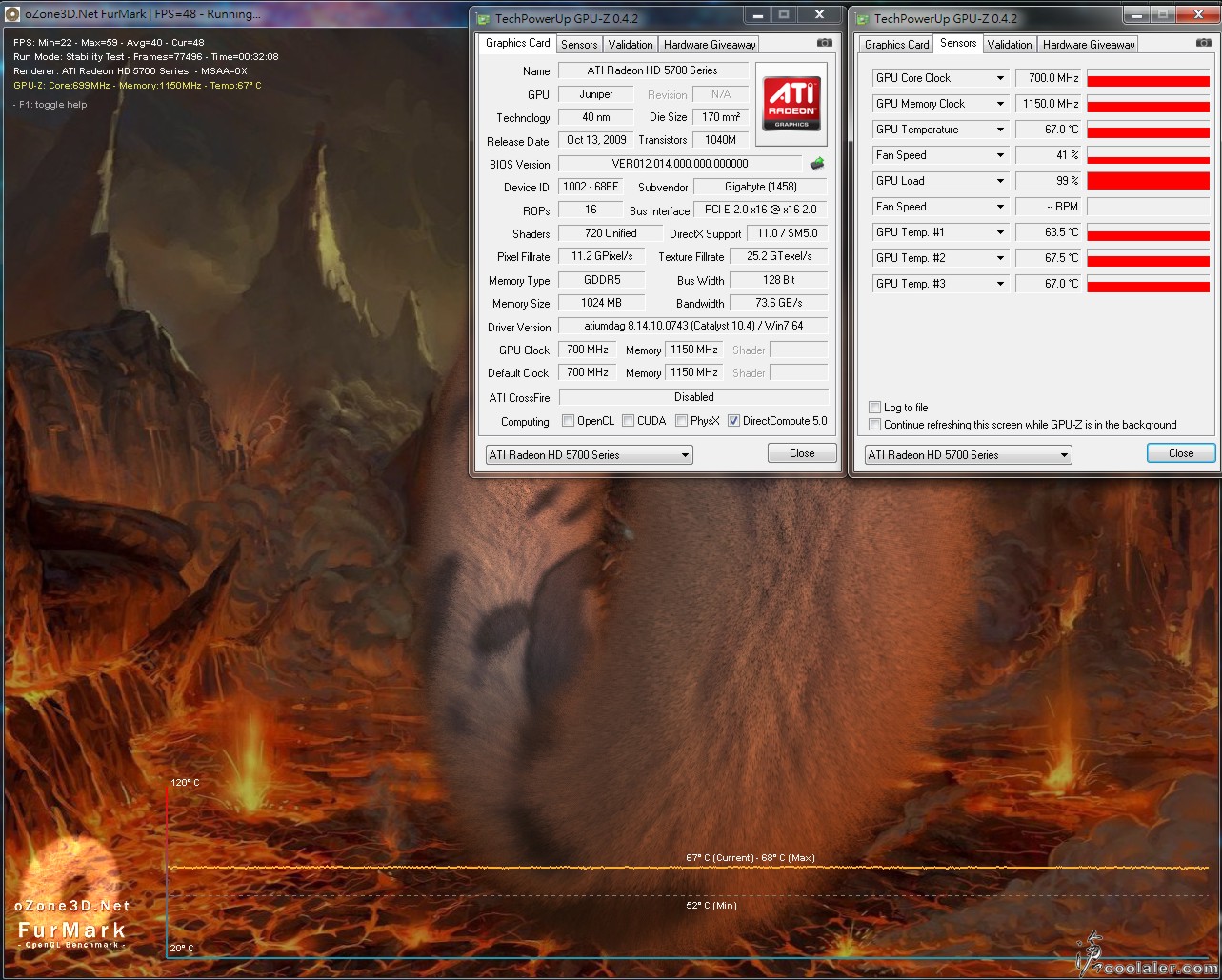
Task: Click the GPU Temperature reading 67.0 °C
Action: tap(1048, 130)
